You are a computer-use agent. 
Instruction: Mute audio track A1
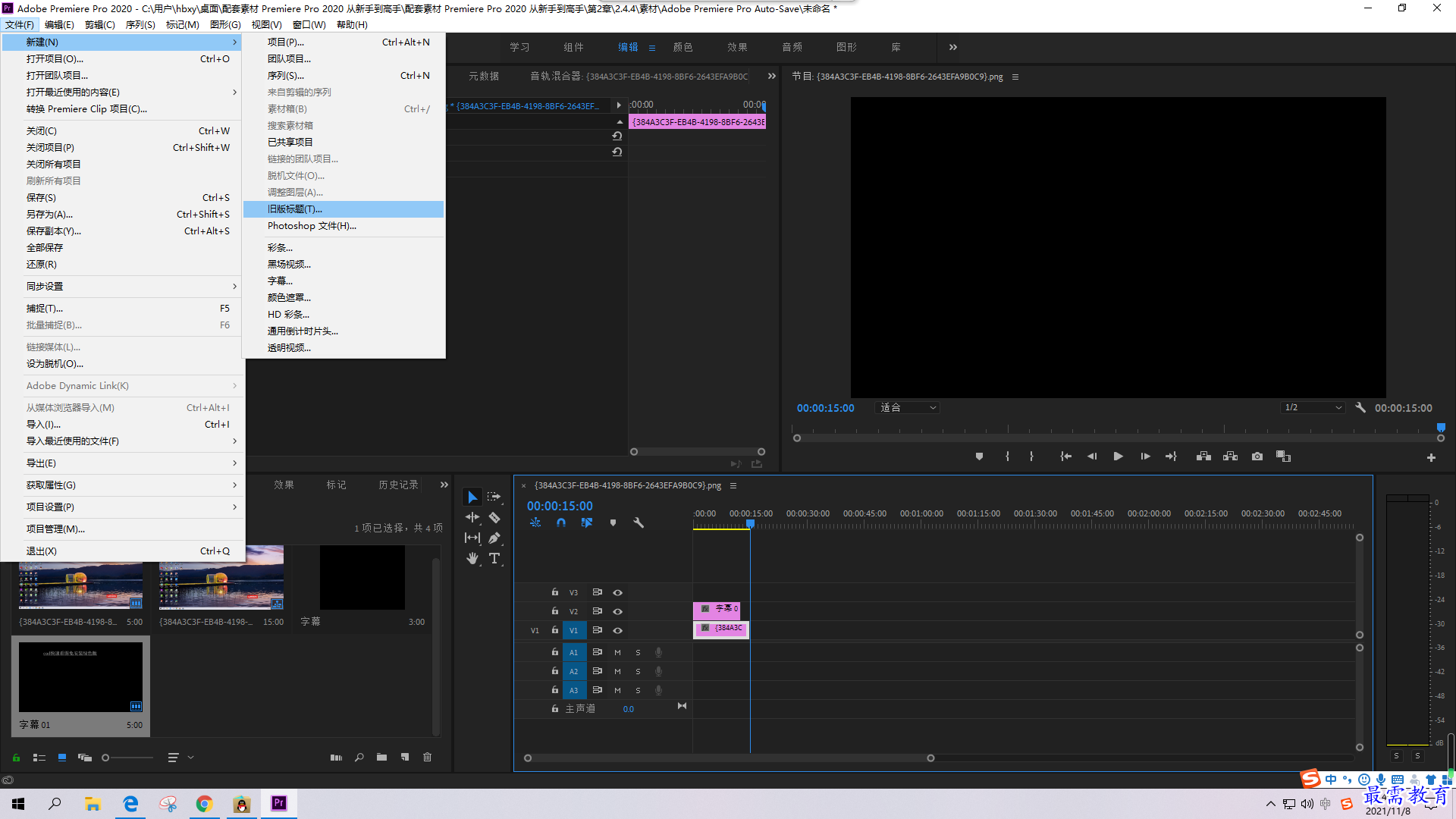(617, 652)
